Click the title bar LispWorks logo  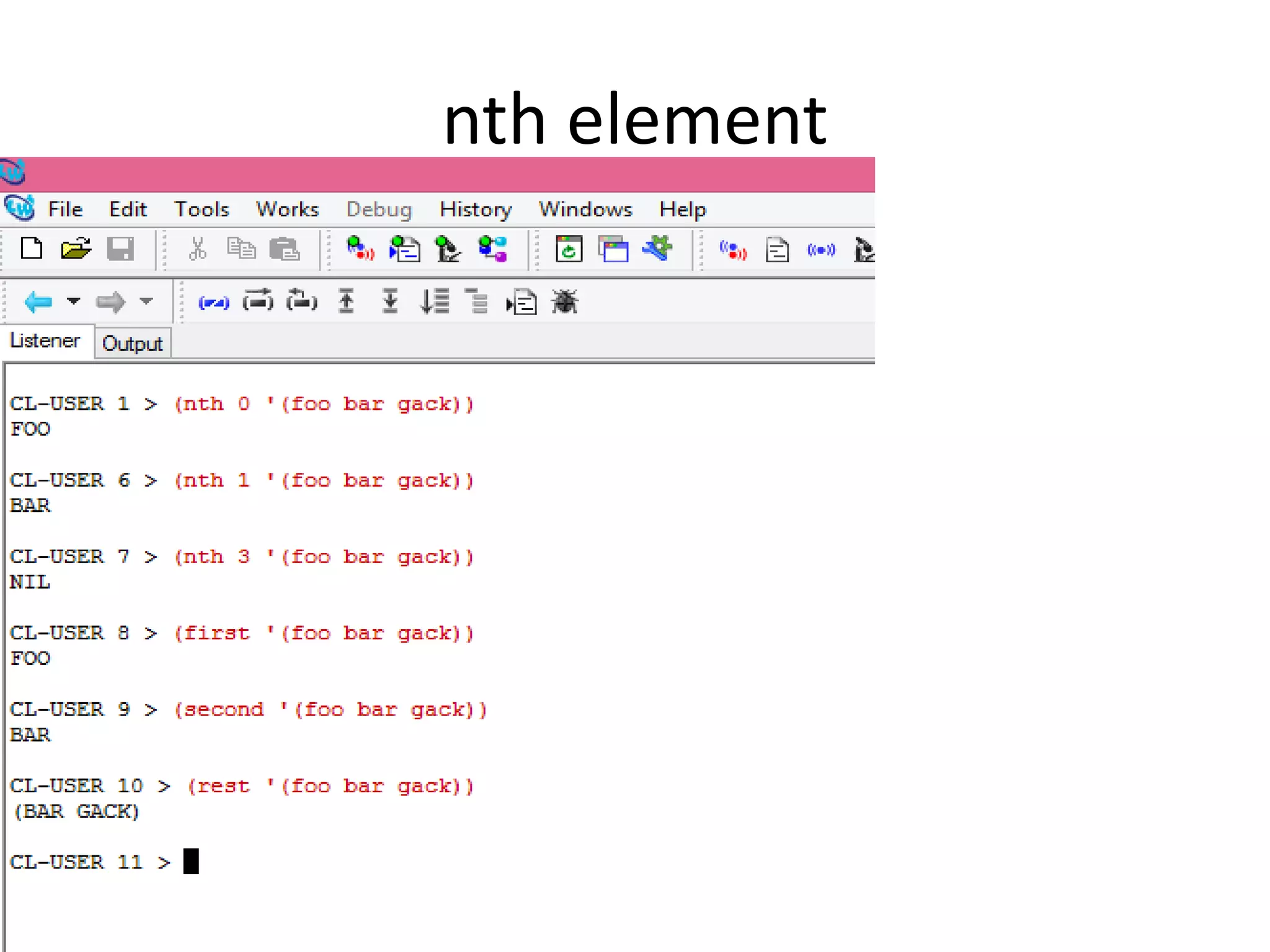tap(12, 172)
